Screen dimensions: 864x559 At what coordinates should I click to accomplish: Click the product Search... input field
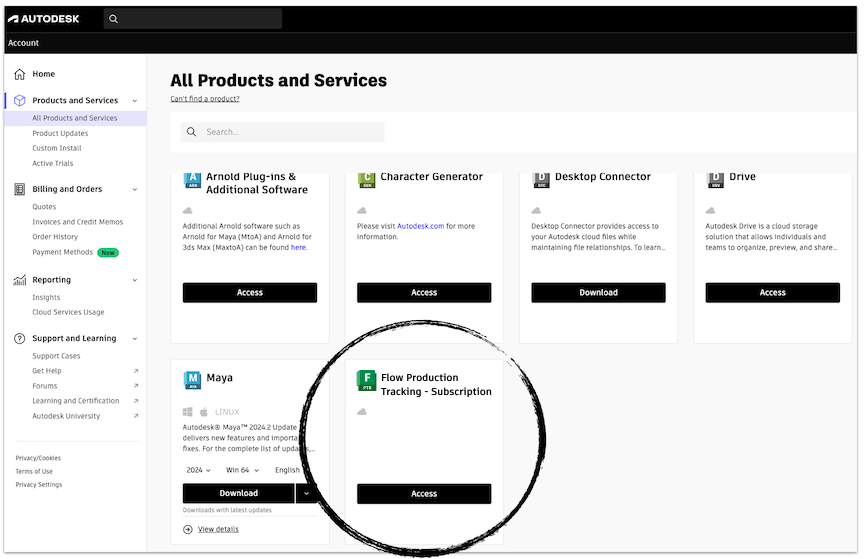tap(283, 132)
